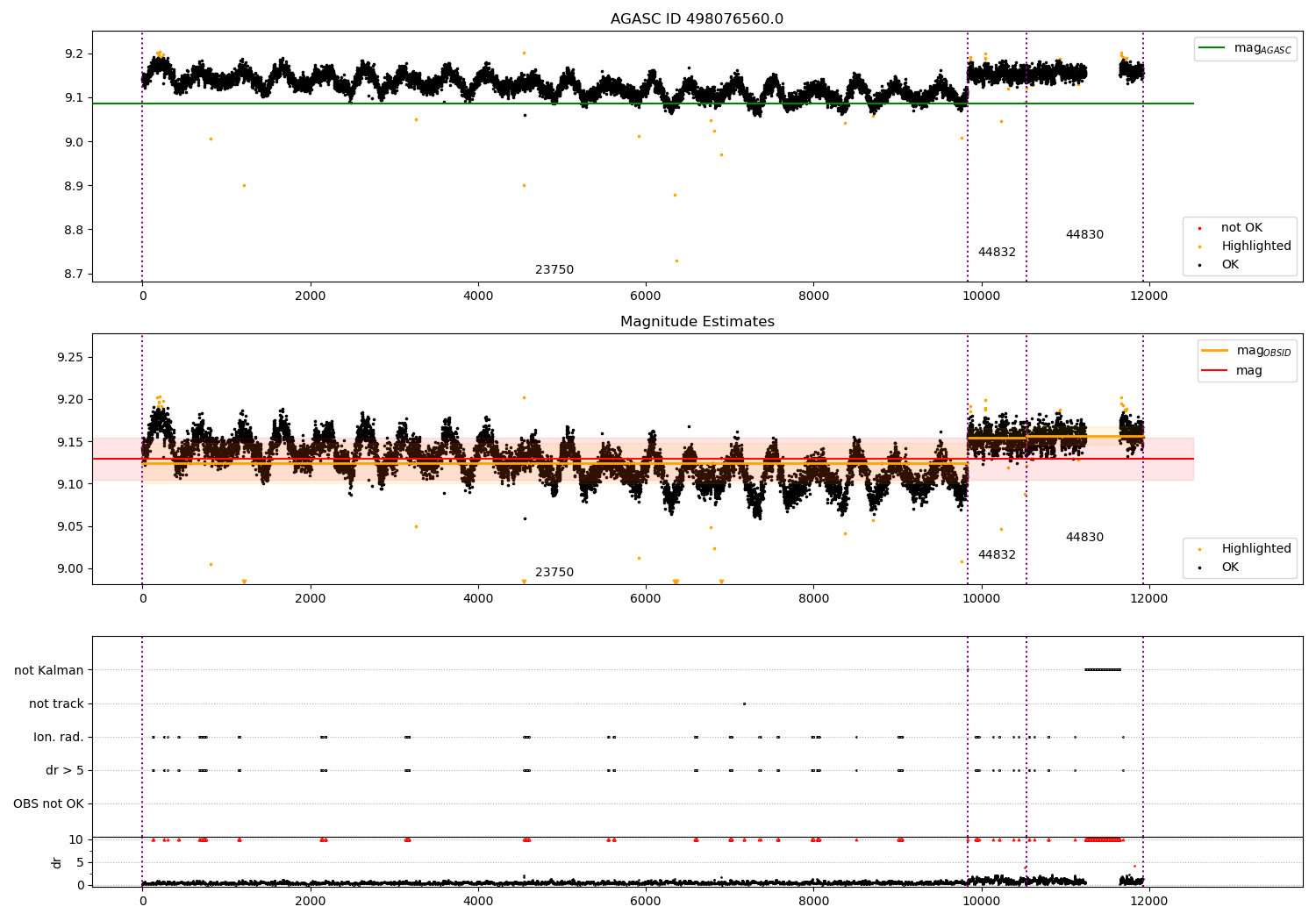Click x-axis tick '4000' under Magnitude Estimates plot
The image size is (1316, 921).
tap(478, 599)
